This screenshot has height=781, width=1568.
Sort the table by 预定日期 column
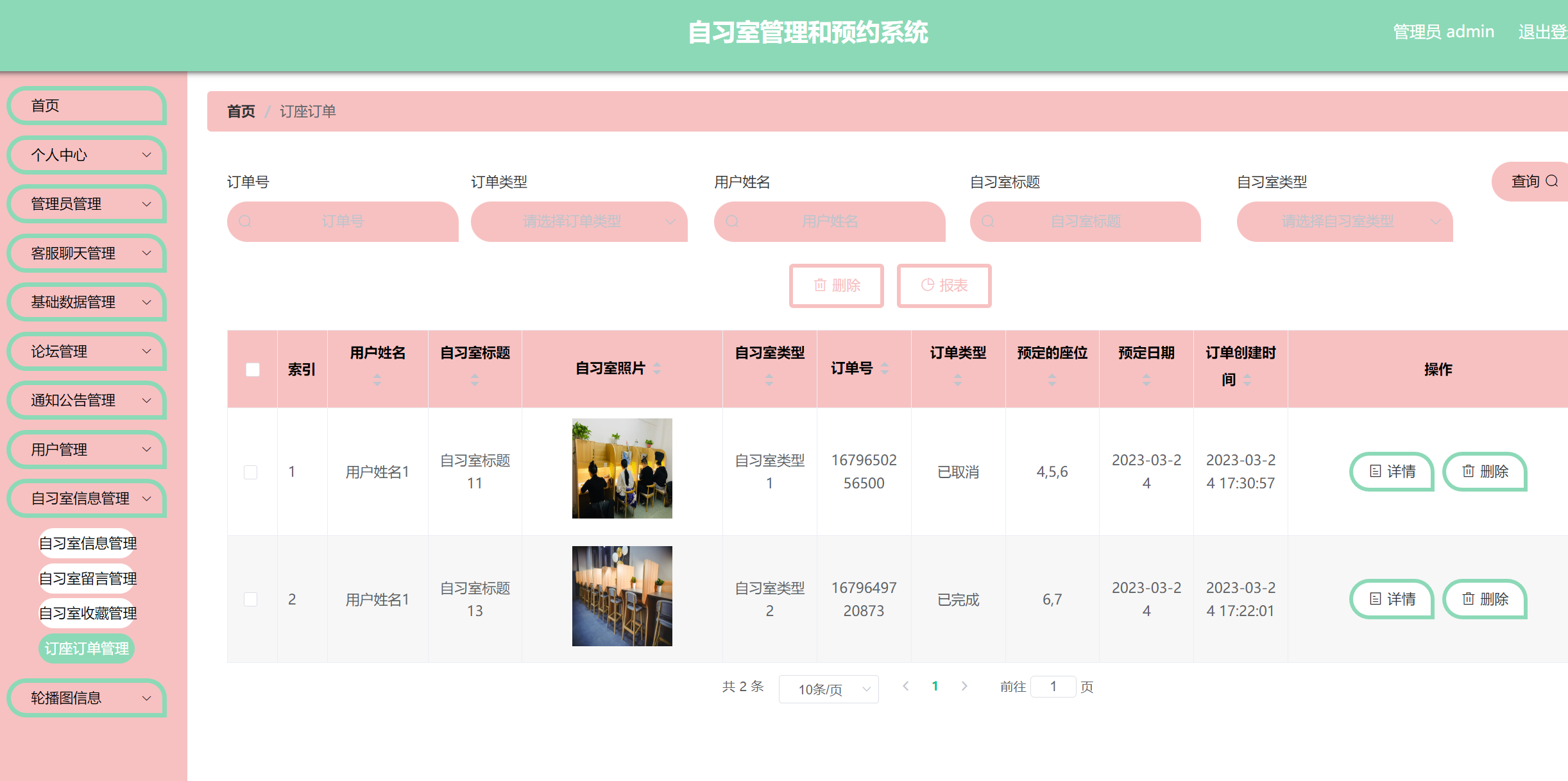coord(1146,379)
